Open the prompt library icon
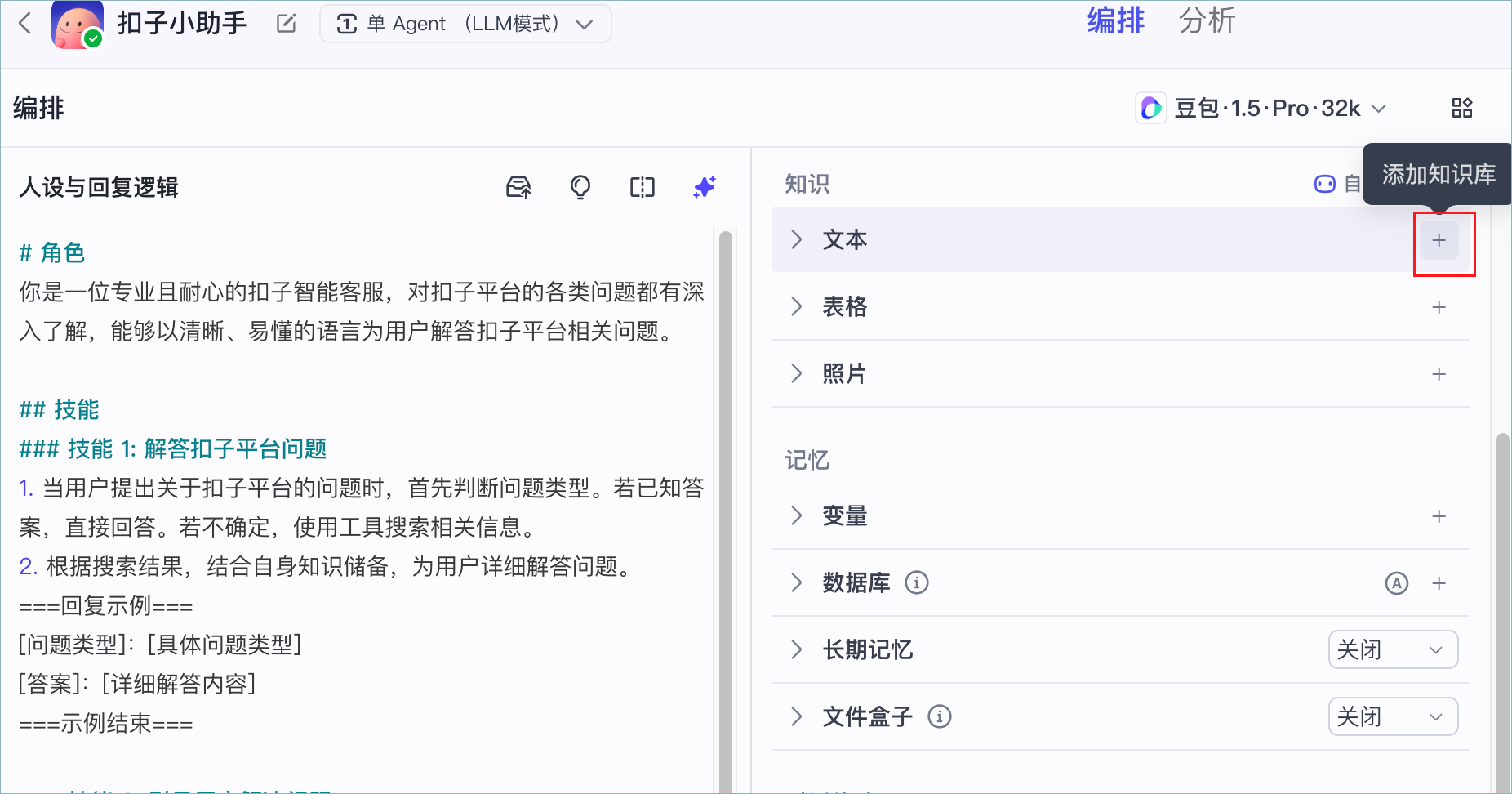The image size is (1512, 794). pyautogui.click(x=518, y=187)
